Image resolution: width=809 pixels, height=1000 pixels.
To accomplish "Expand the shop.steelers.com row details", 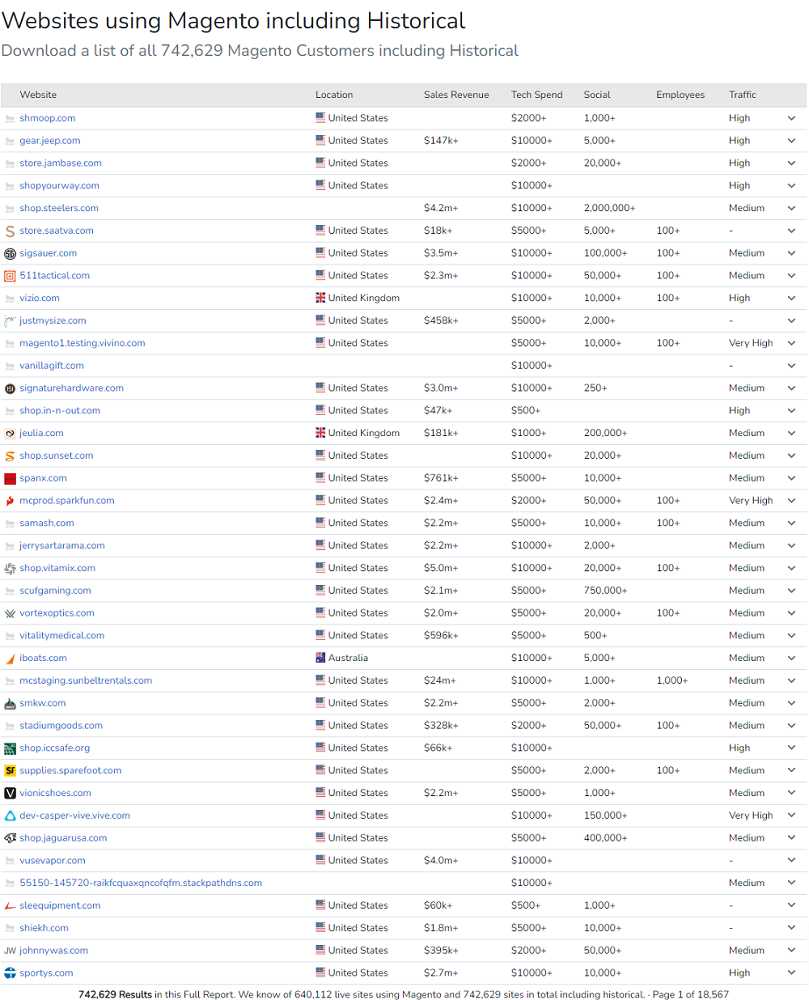I will pyautogui.click(x=791, y=208).
